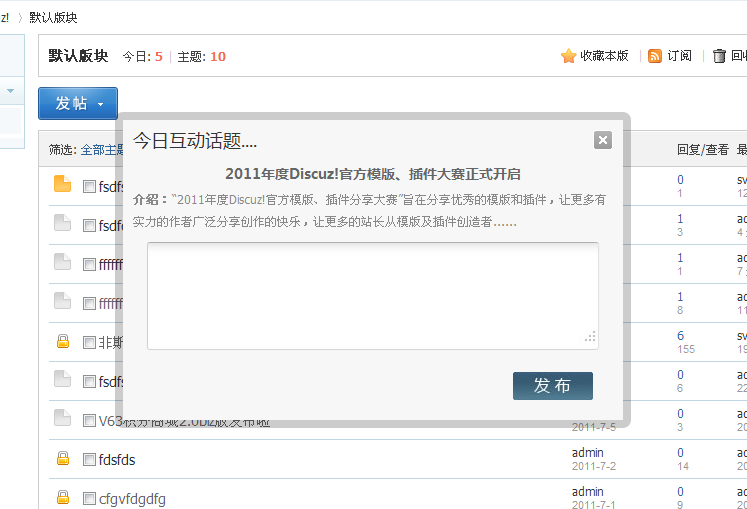Tick checkbox of fsdf thread with 0 replies, 6 views
The height and width of the screenshot is (509, 747).
point(89,382)
